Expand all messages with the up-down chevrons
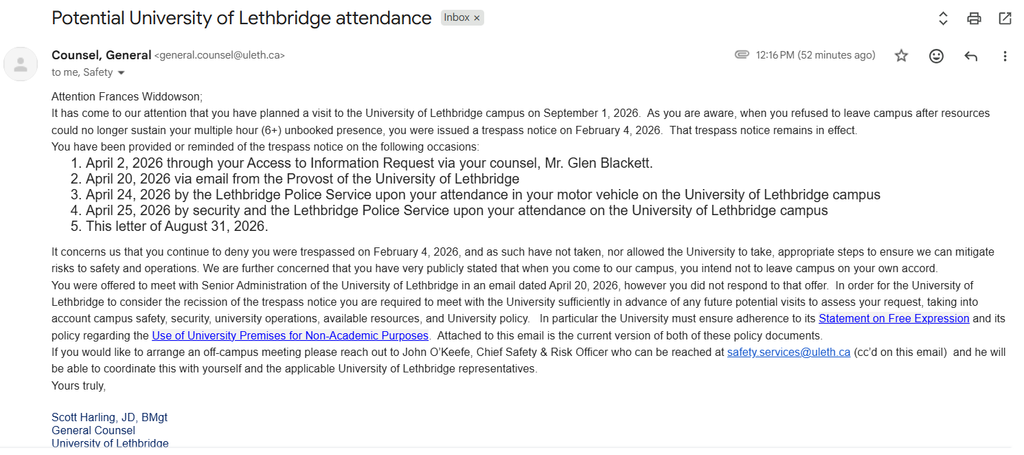The image size is (1024, 455). tap(942, 18)
